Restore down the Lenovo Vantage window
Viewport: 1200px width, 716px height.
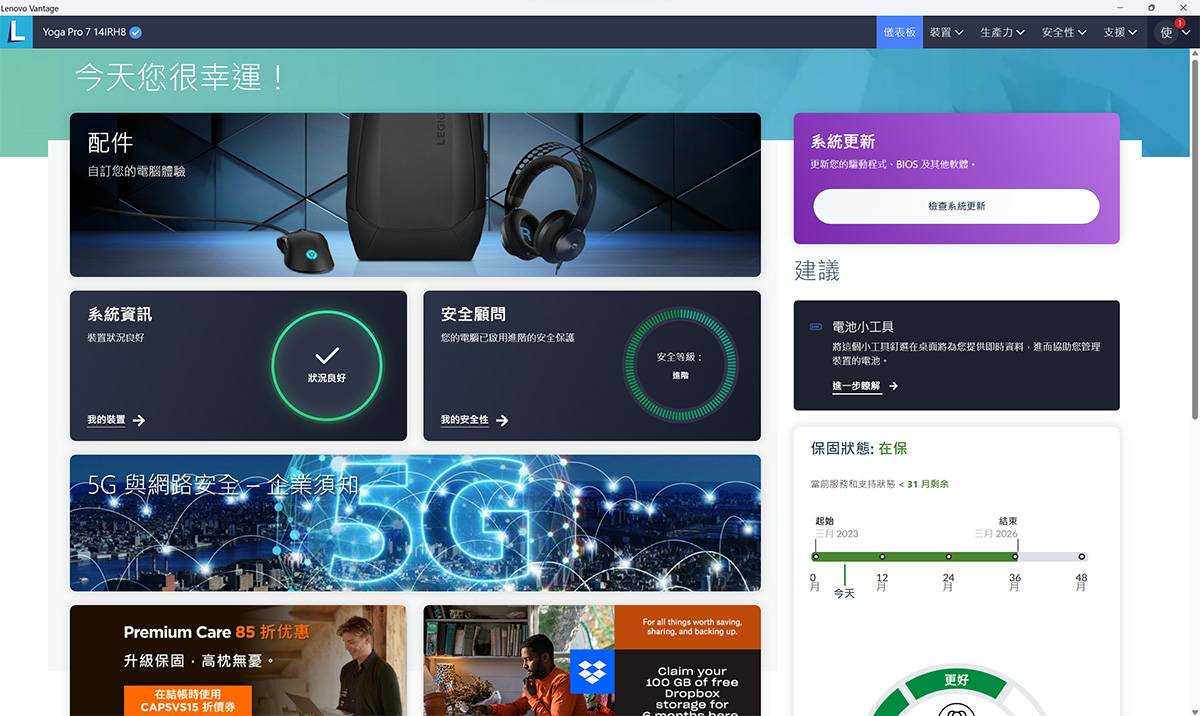click(1151, 7)
